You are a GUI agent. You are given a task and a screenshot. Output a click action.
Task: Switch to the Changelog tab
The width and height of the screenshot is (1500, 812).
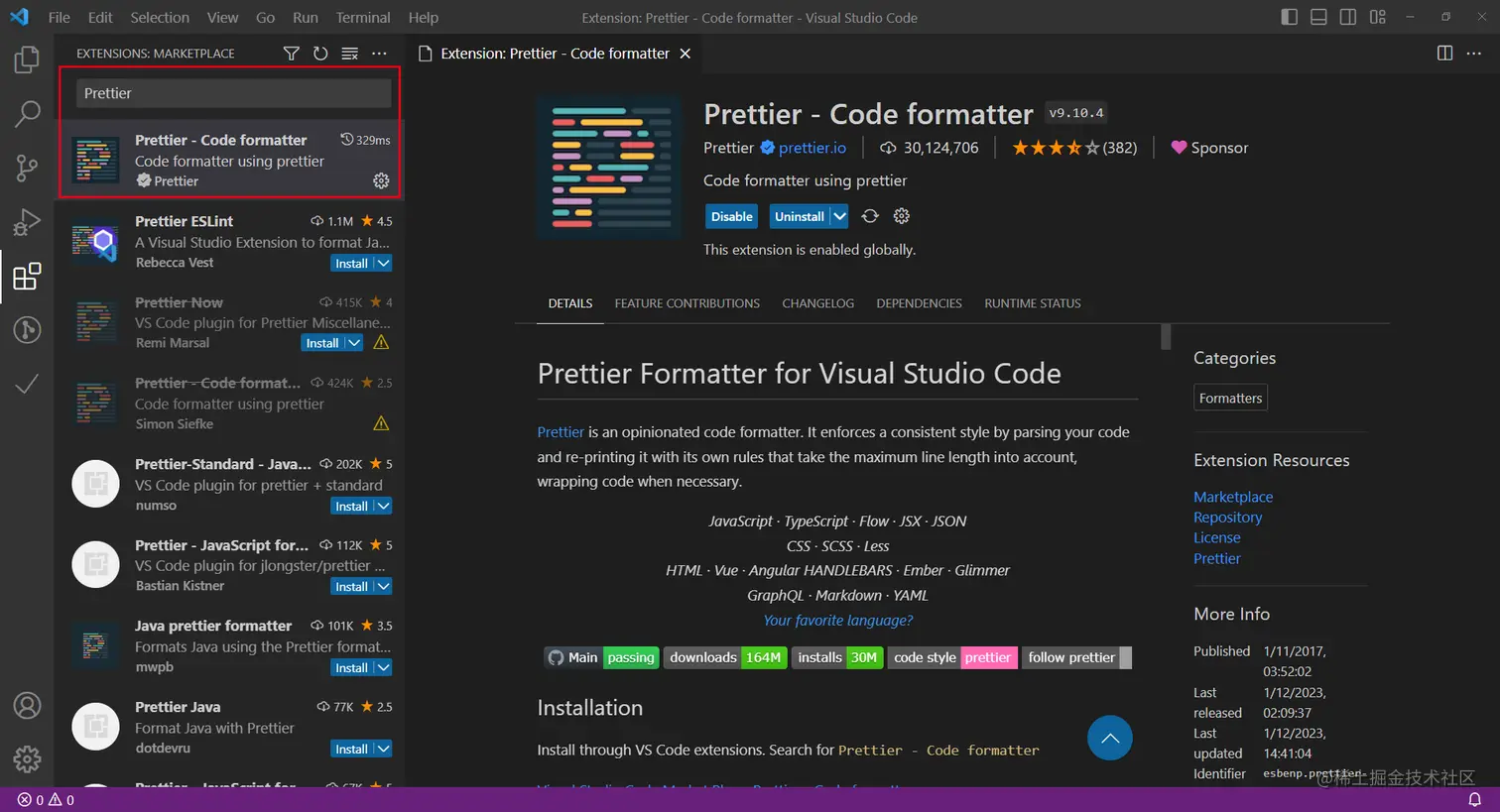tap(818, 303)
